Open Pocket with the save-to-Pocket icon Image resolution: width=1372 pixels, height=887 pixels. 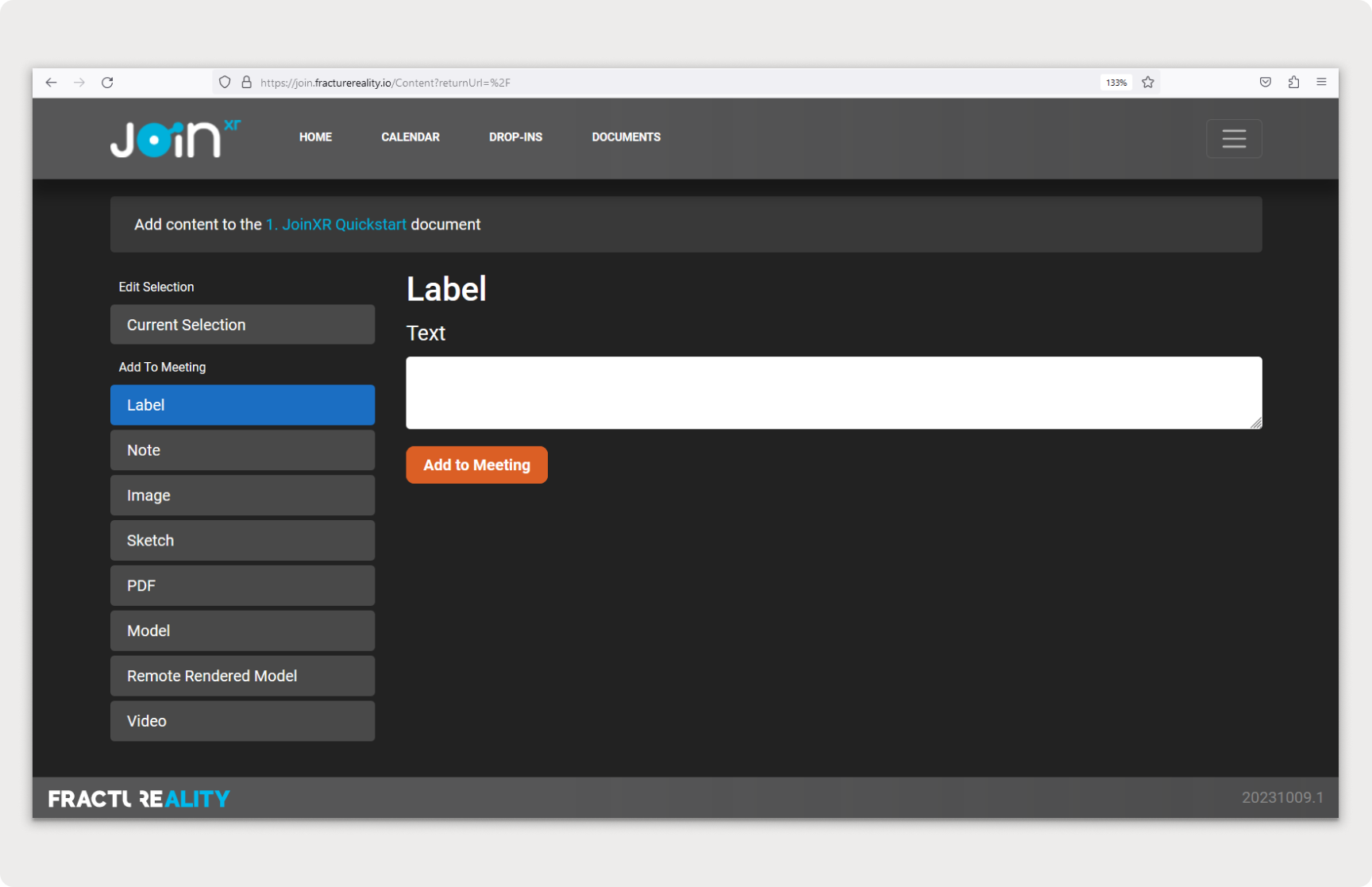click(x=1266, y=82)
